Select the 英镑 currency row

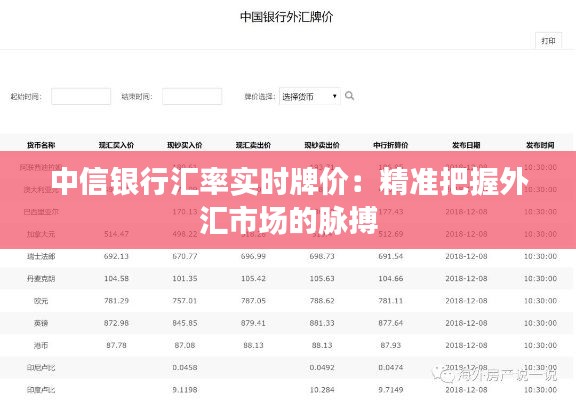(288, 323)
